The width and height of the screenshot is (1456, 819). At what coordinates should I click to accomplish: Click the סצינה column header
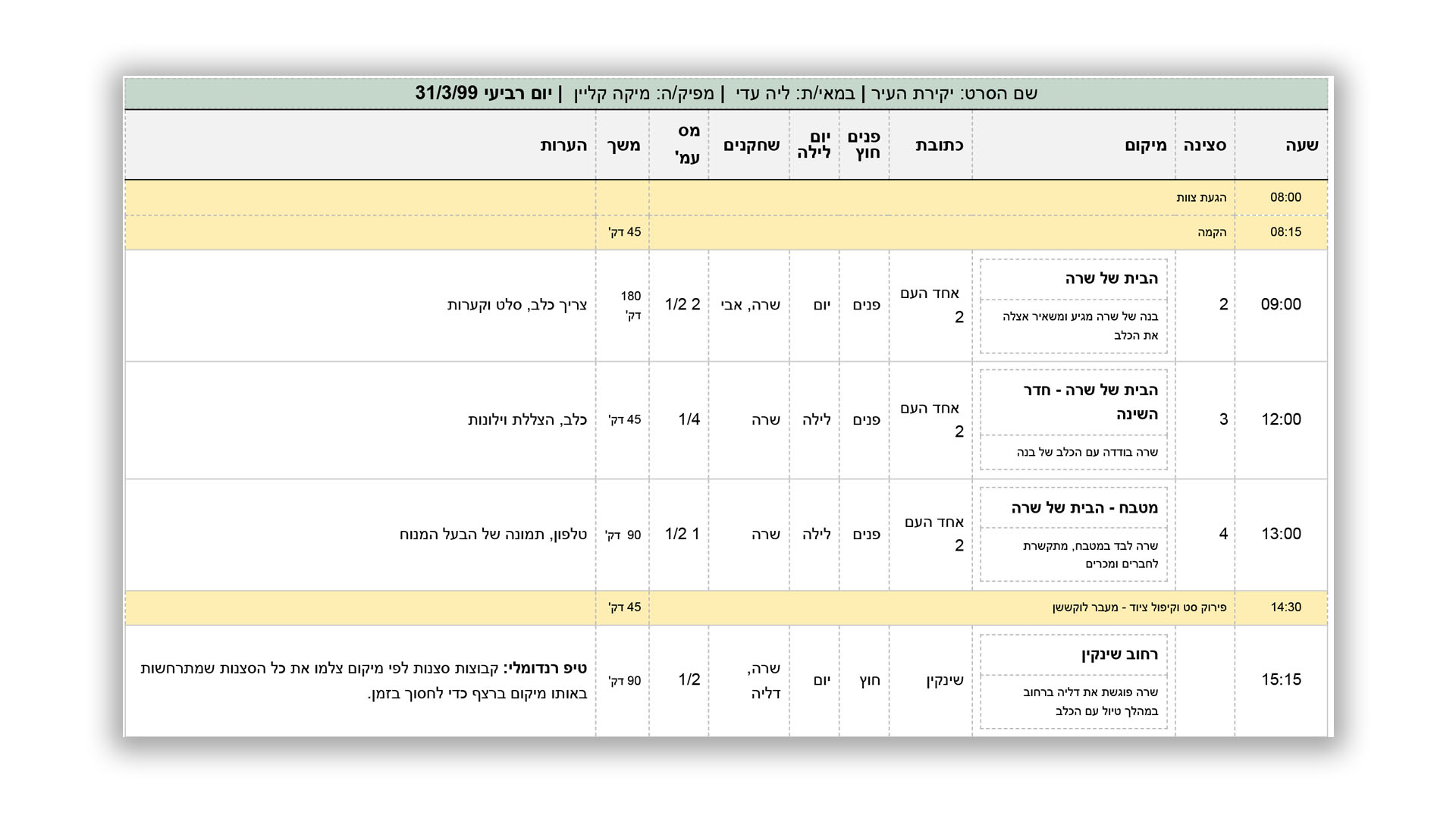1204,146
